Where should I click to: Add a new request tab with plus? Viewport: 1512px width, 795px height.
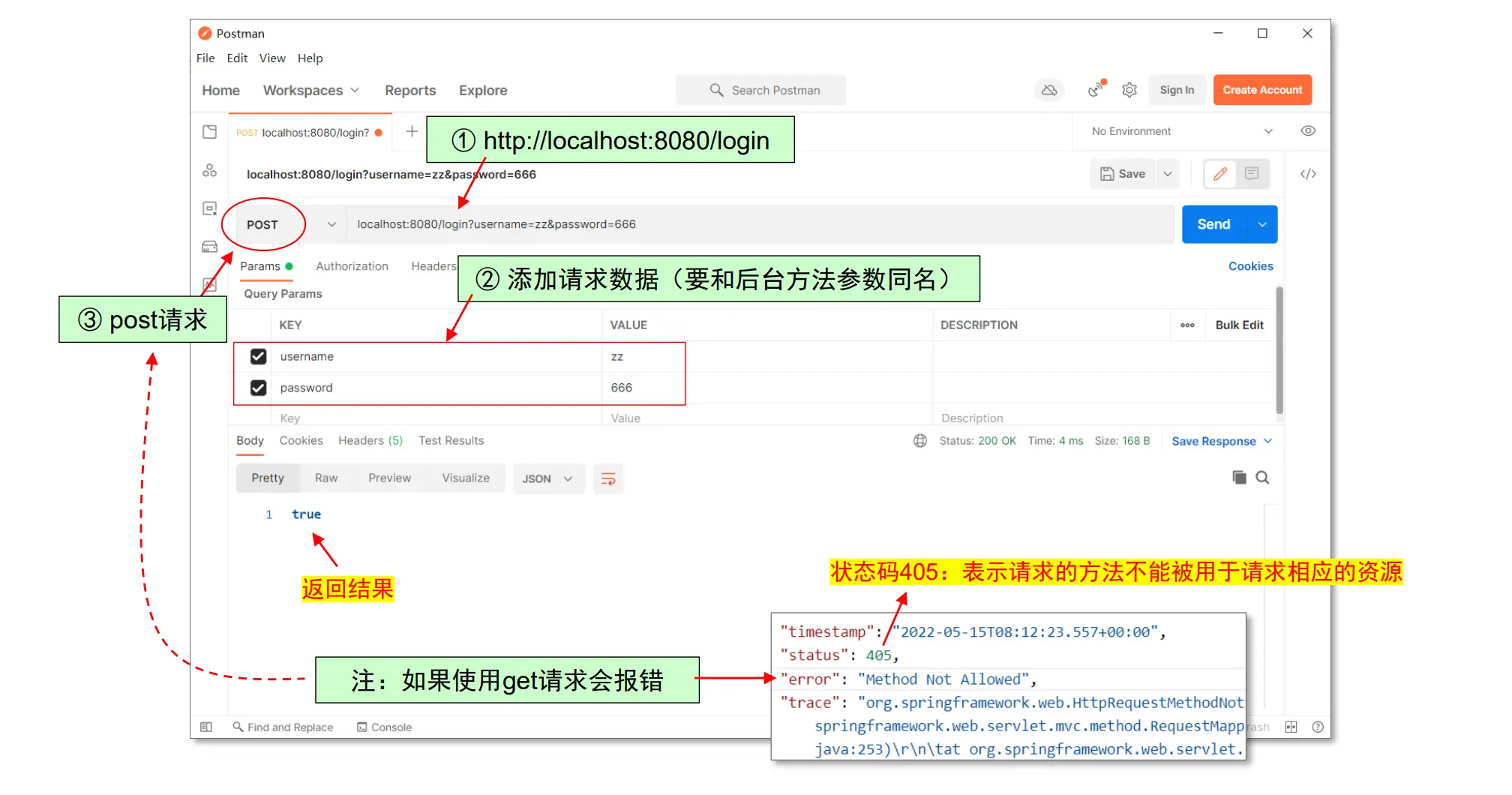point(412,131)
